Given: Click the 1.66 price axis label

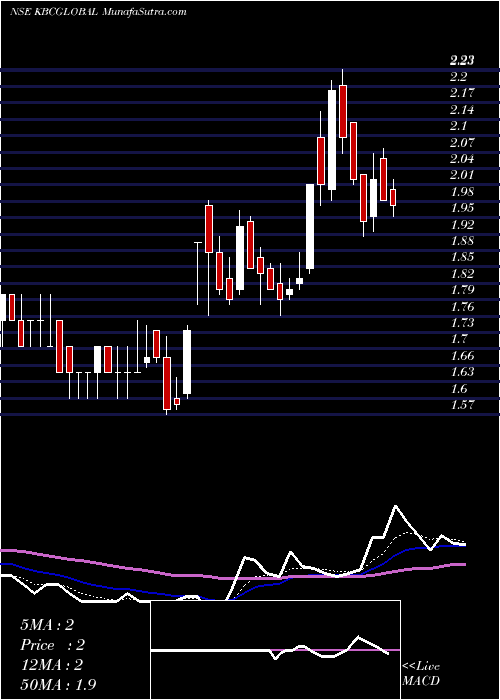Looking at the screenshot, I should 462,356.
